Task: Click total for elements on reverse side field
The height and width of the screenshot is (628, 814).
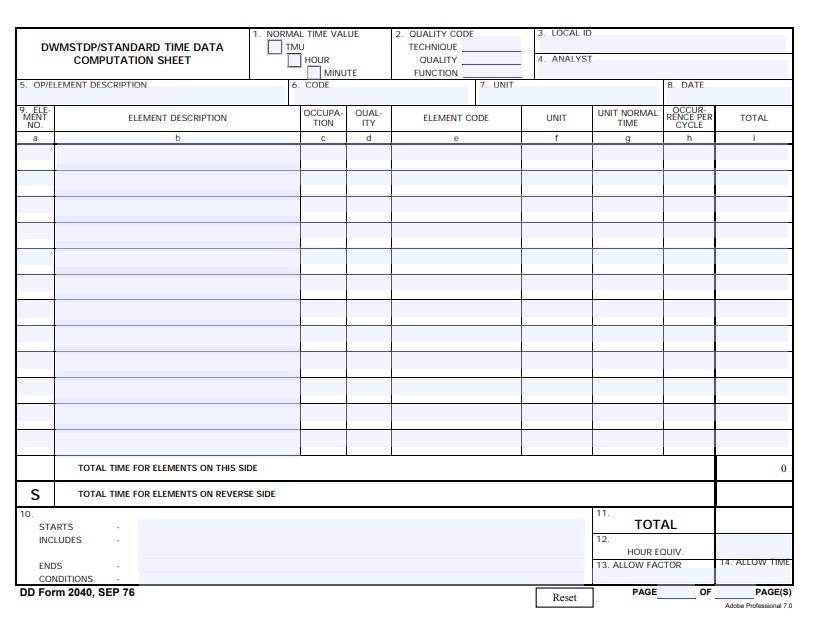Action: point(754,494)
